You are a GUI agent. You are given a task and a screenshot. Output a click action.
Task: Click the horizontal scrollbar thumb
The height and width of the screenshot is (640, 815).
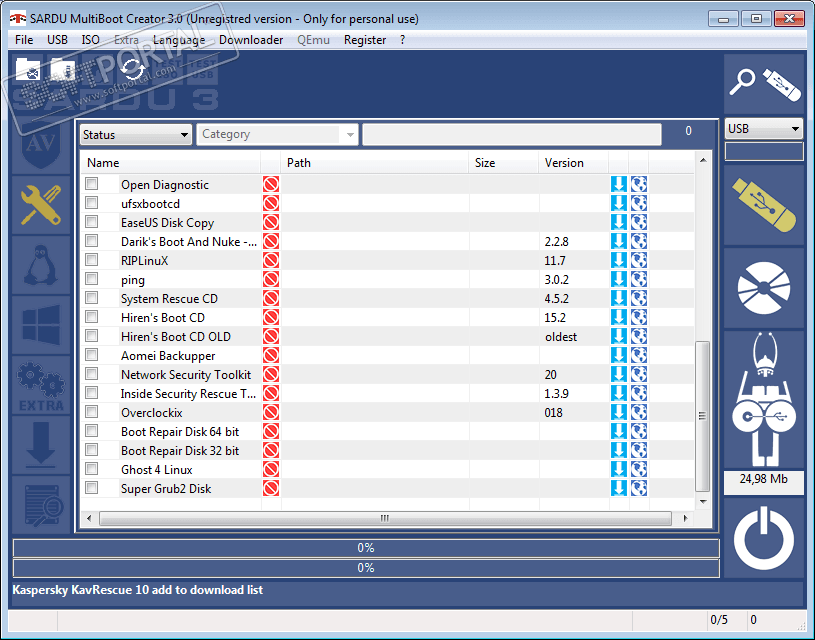(385, 518)
